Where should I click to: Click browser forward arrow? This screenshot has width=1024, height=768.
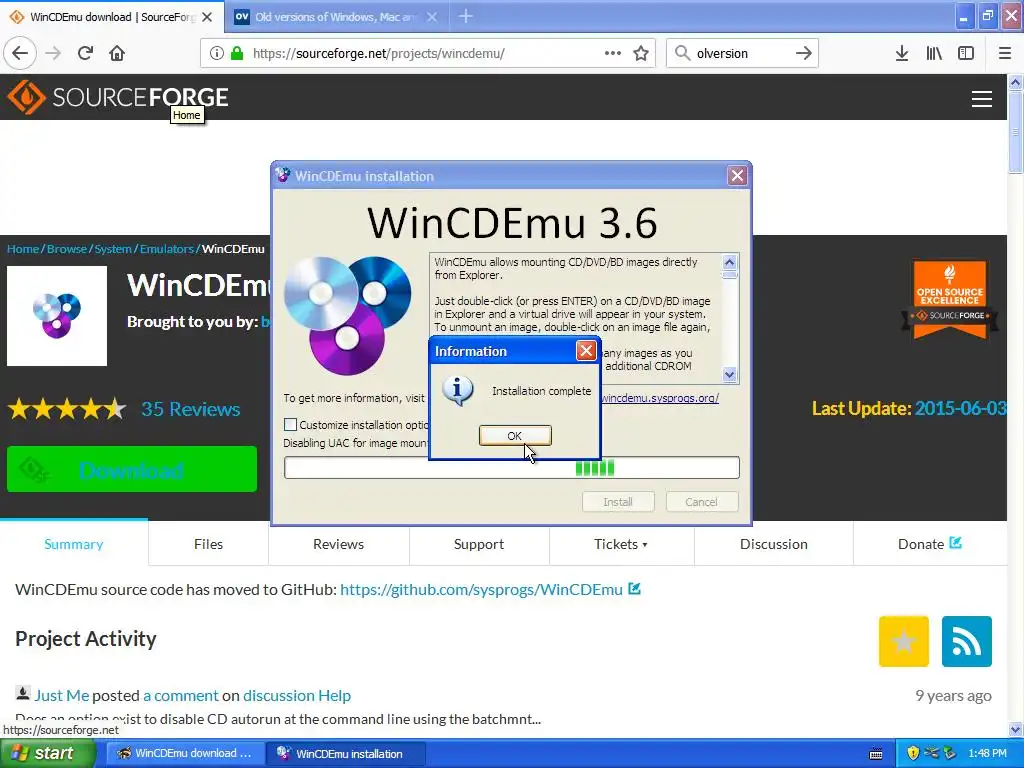tap(53, 53)
